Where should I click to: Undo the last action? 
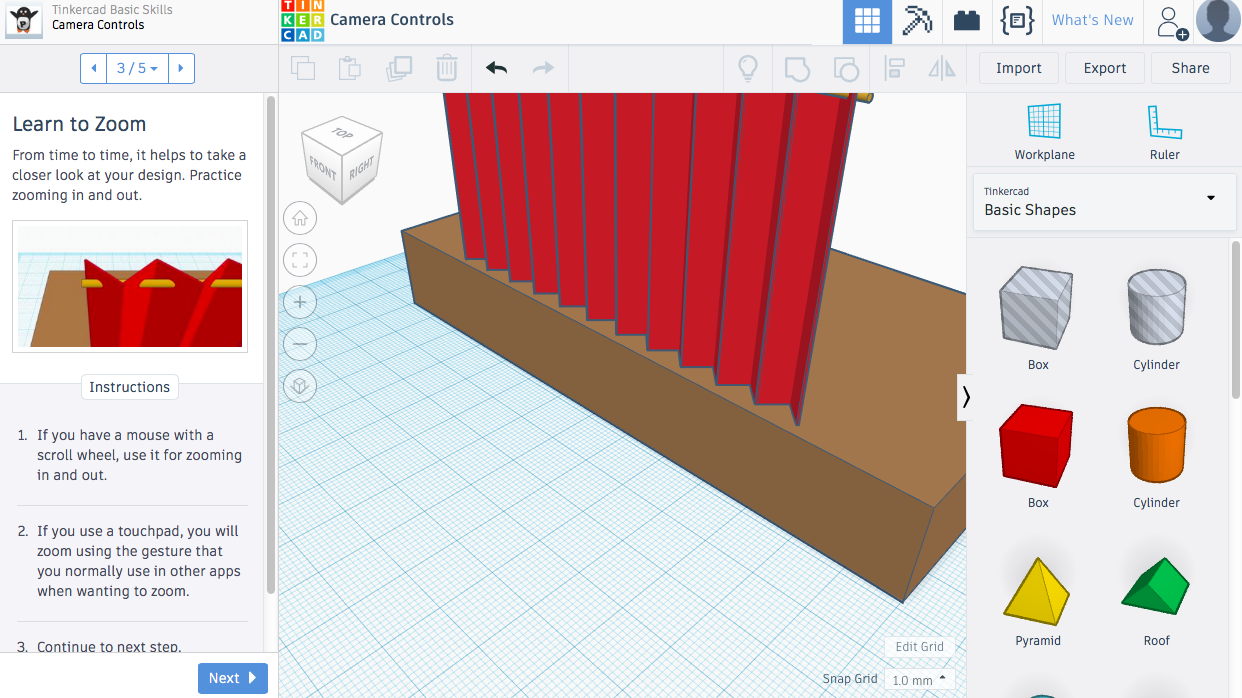tap(495, 67)
